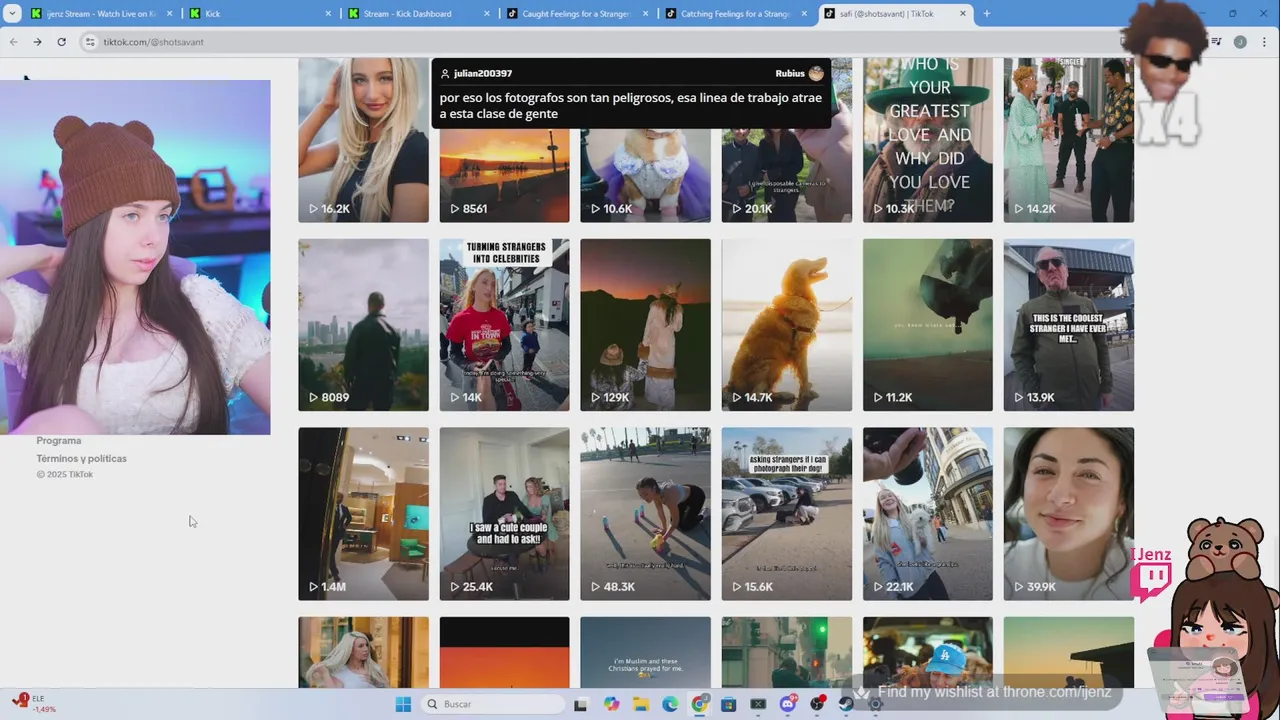The width and height of the screenshot is (1280, 720).
Task: Expand the tab search dropdown arrow
Action: tap(12, 14)
